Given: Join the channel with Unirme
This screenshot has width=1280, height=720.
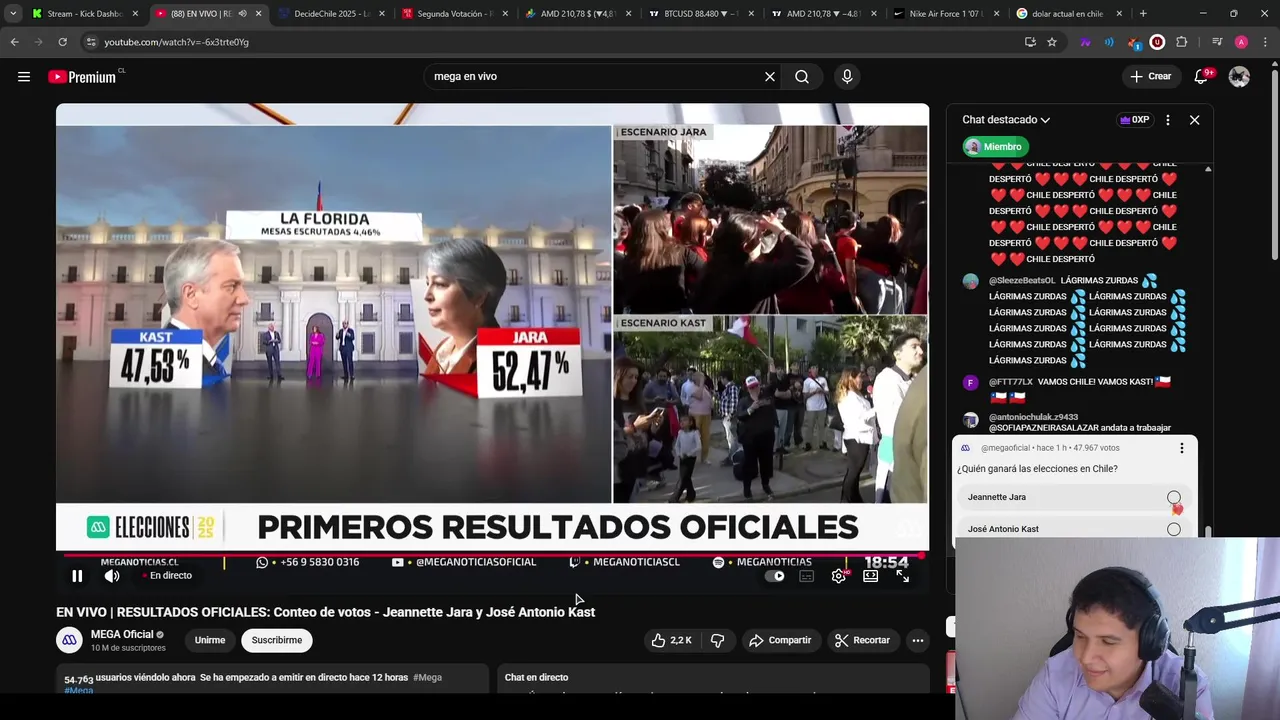Looking at the screenshot, I should (x=210, y=640).
